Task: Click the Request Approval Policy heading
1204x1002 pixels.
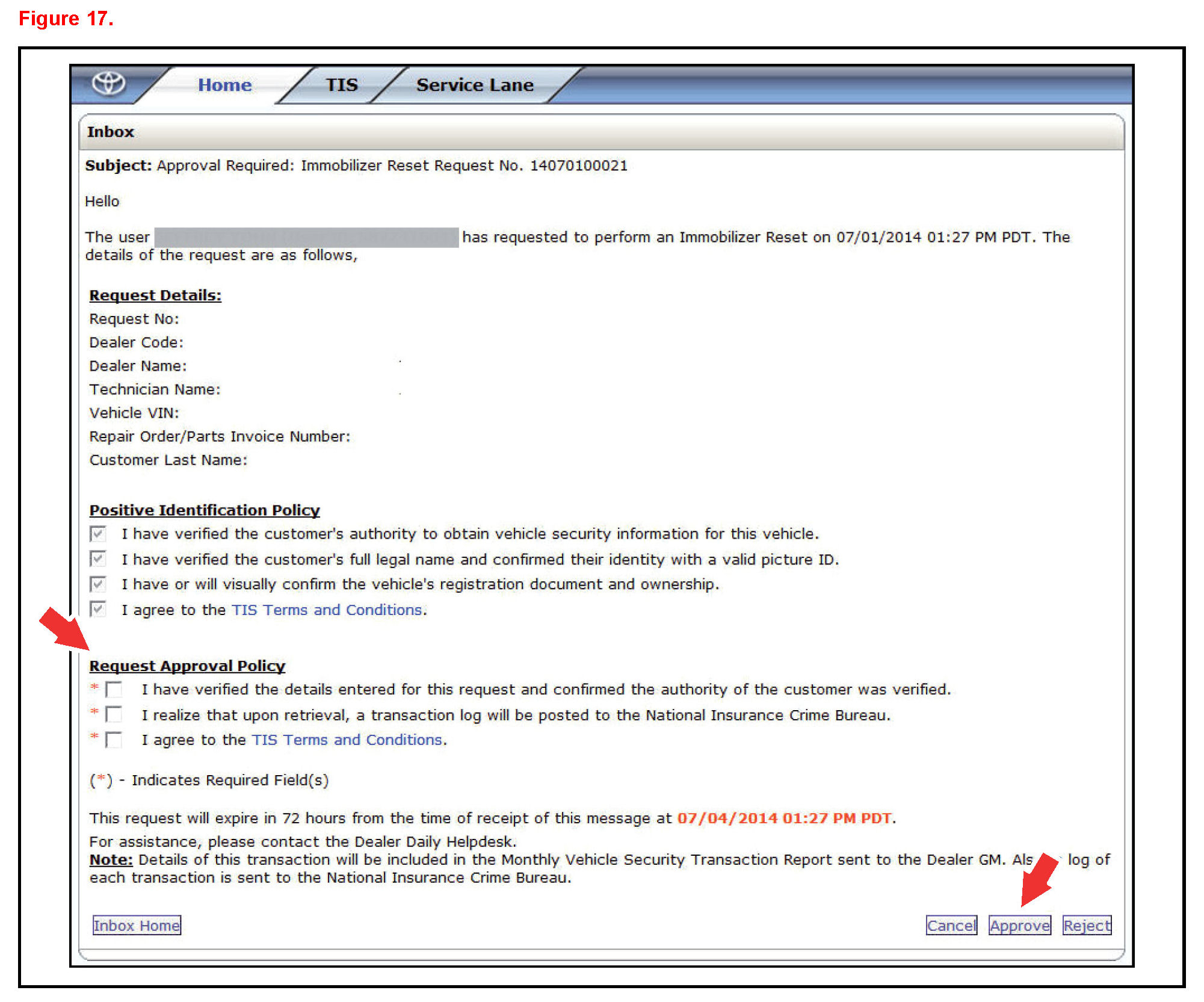Action: click(x=187, y=666)
